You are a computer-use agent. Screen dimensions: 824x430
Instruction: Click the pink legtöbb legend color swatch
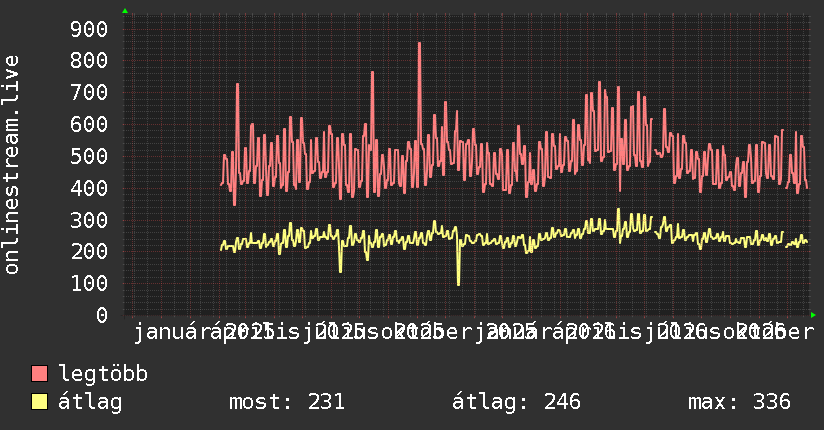pos(39,374)
